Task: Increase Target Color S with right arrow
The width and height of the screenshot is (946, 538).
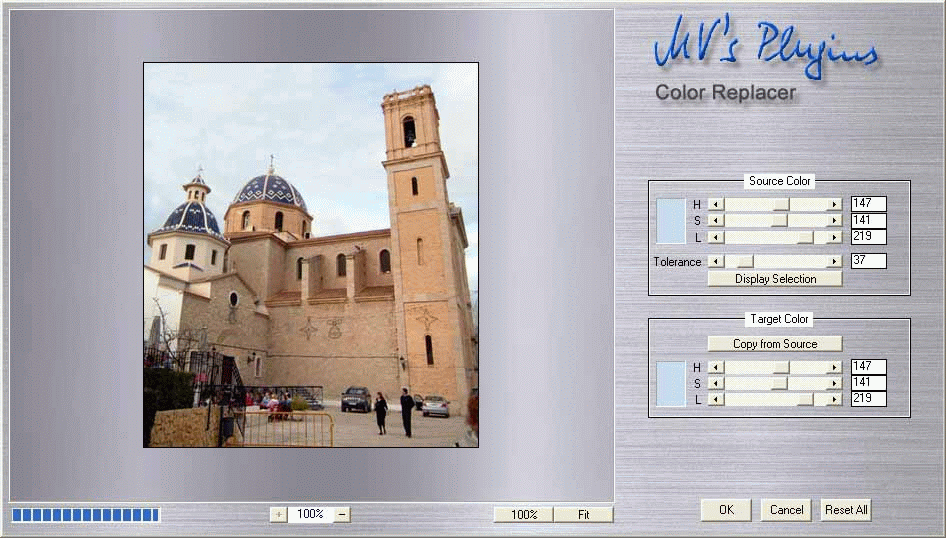Action: pos(834,383)
